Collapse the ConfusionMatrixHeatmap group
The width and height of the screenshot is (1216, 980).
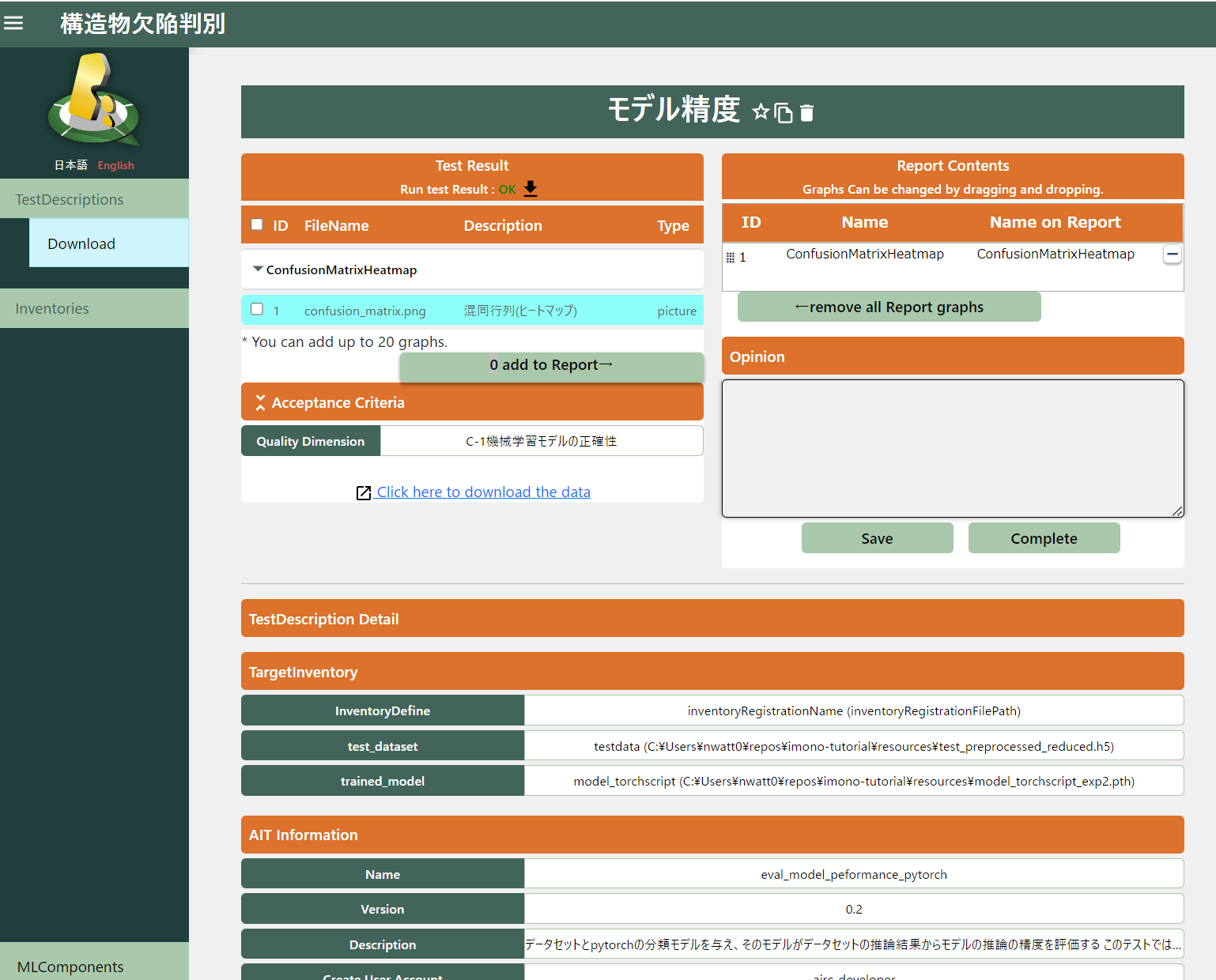(258, 269)
